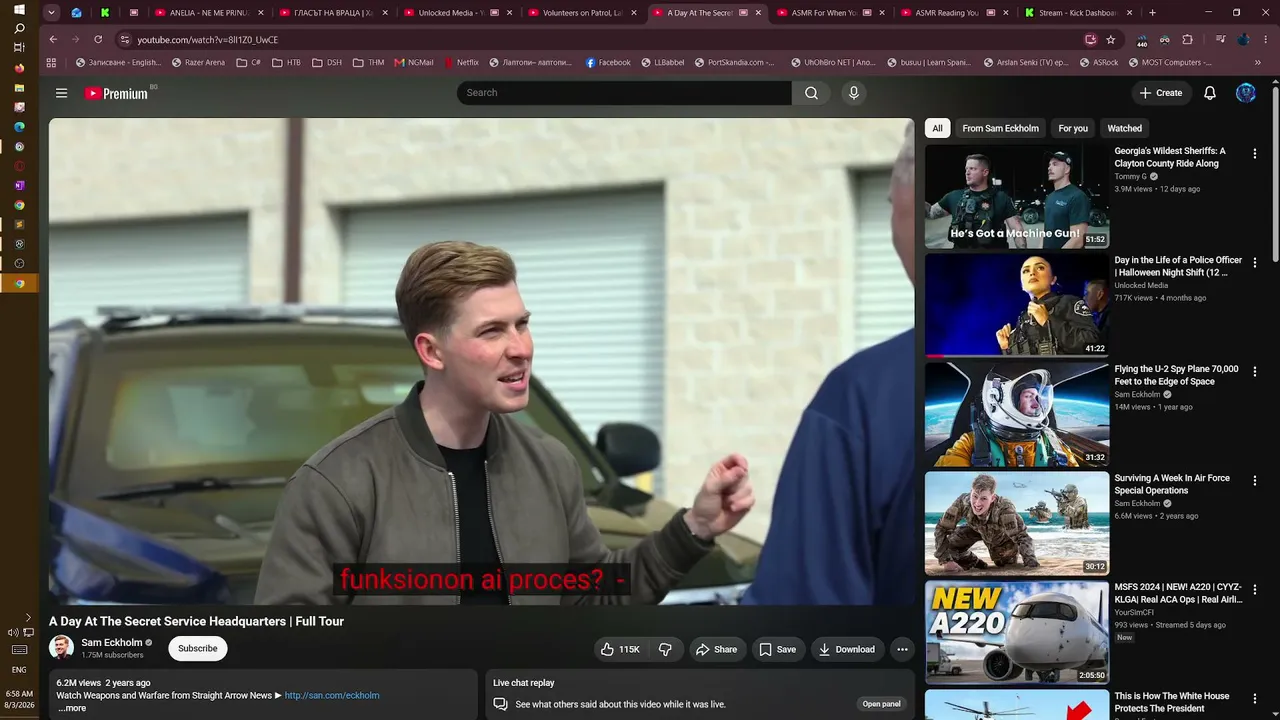Open the Netflix bookmark
Viewport: 1280px width, 720px height.
tap(461, 62)
